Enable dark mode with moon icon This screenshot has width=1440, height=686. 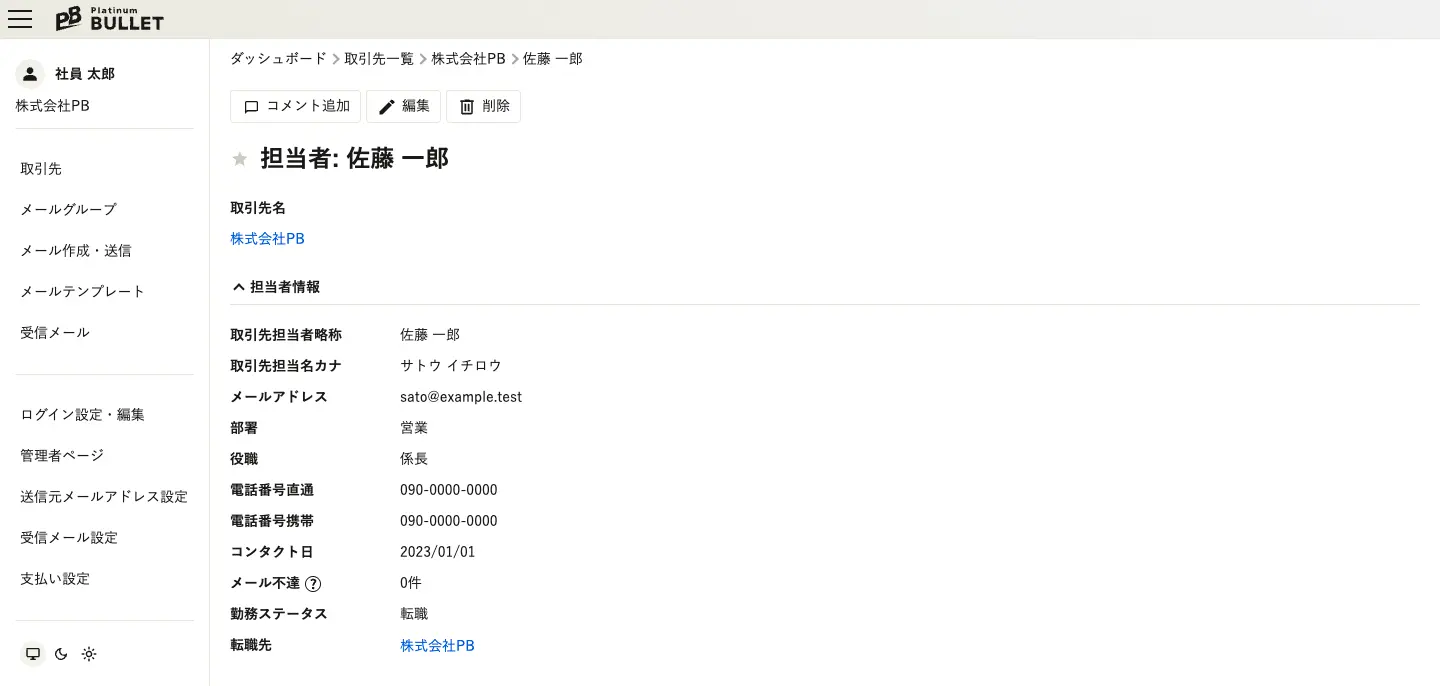coord(61,654)
